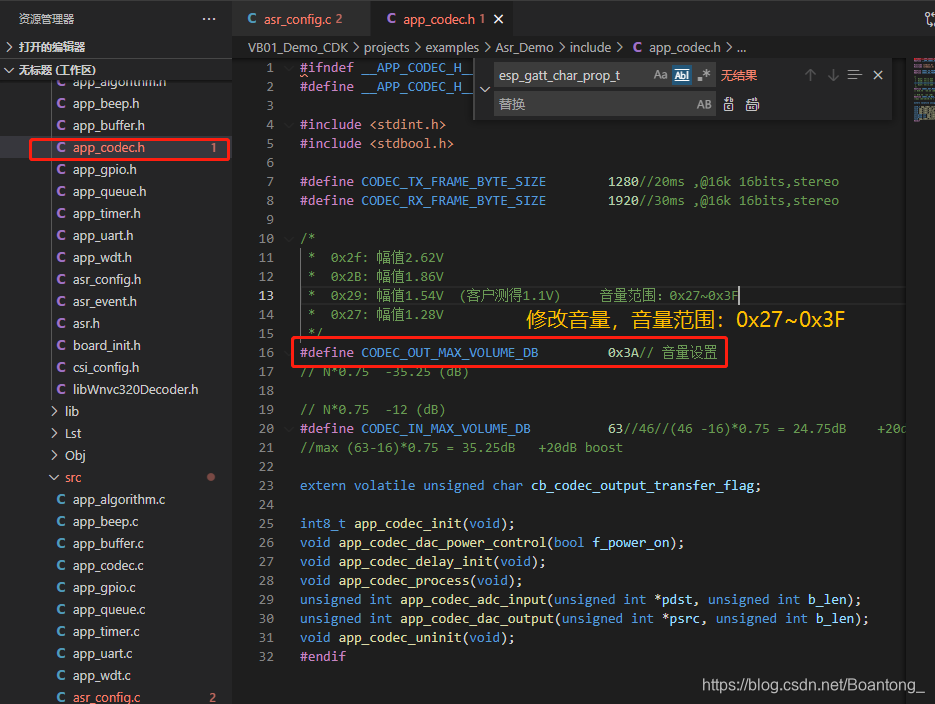Close the app_codec.h tab
Viewport: 935px width, 704px height.
[x=499, y=19]
